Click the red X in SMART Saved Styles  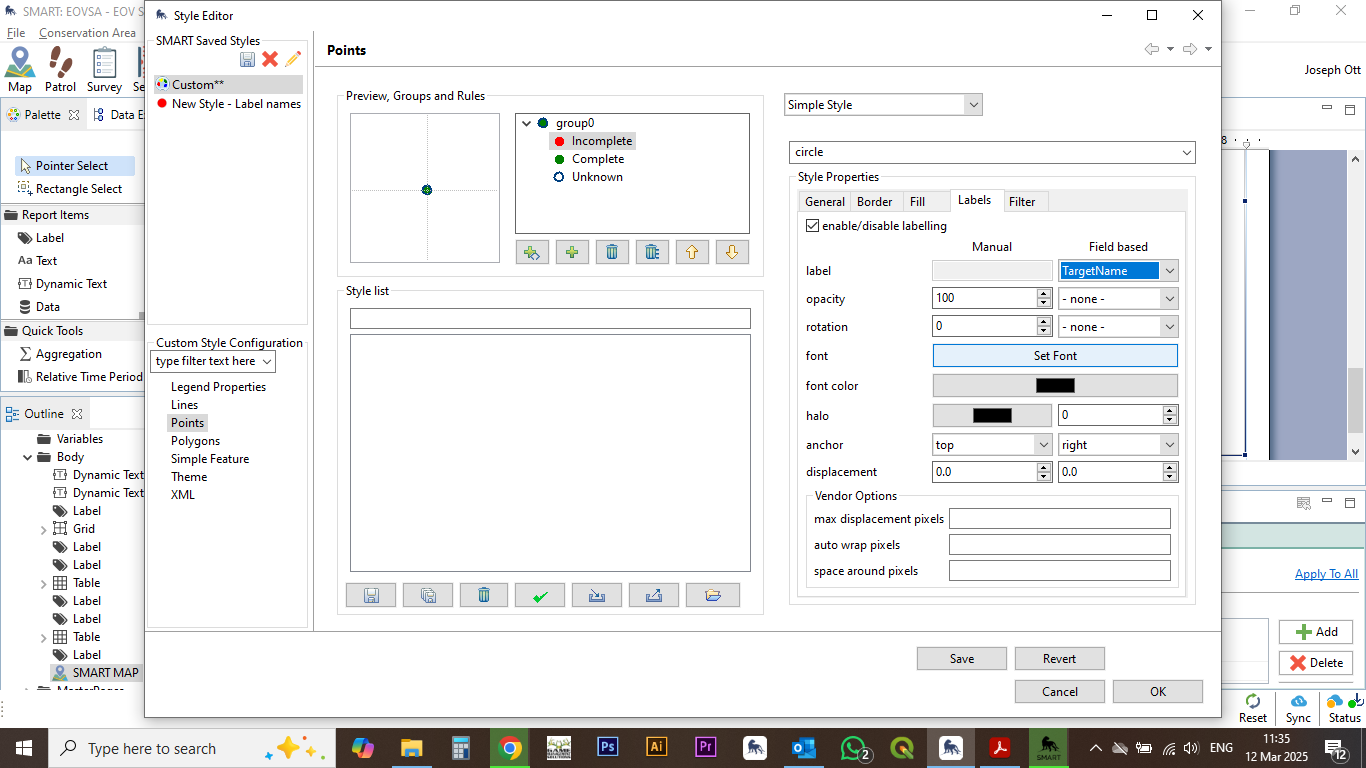[270, 60]
